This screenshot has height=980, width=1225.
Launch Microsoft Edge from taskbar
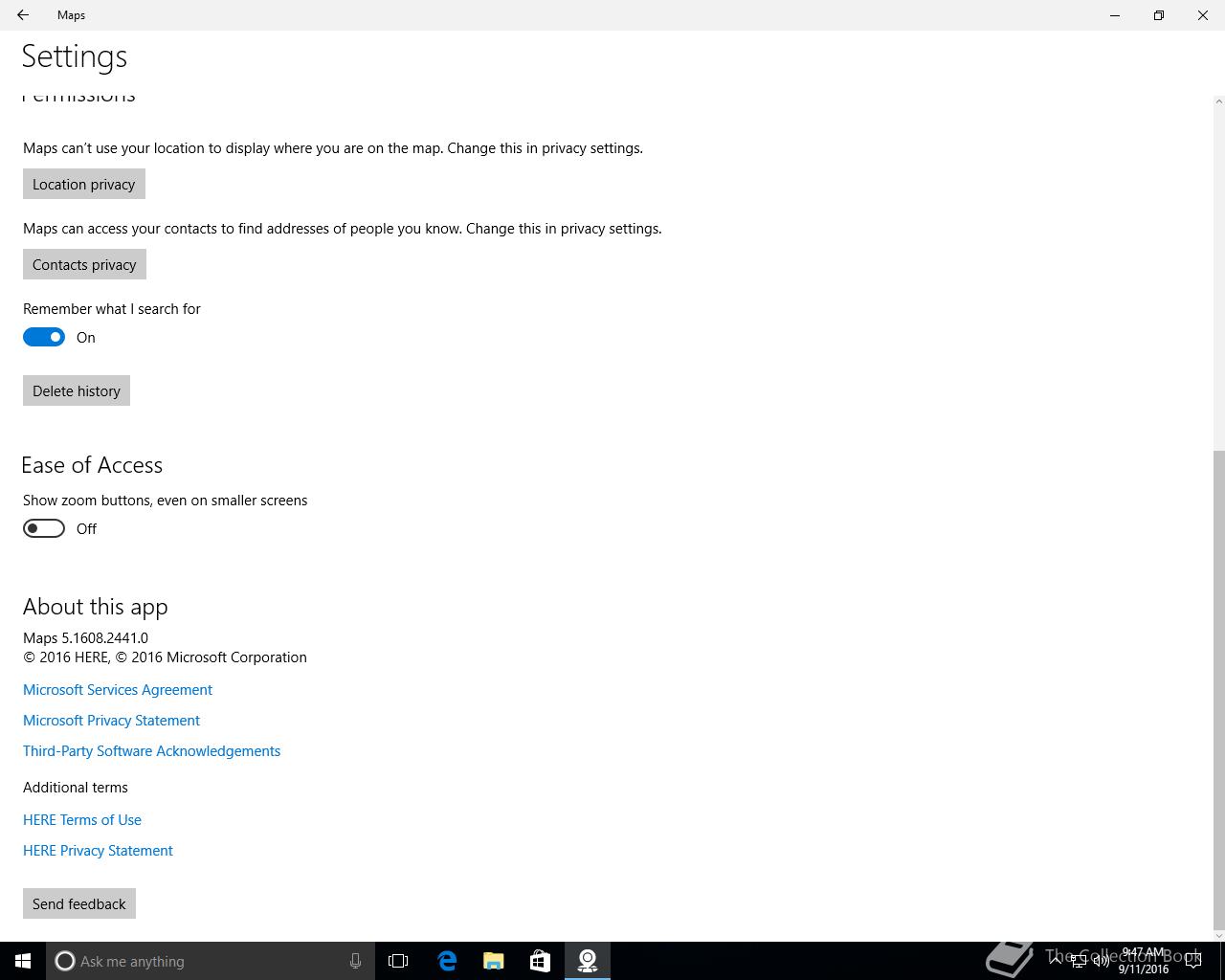[x=447, y=961]
